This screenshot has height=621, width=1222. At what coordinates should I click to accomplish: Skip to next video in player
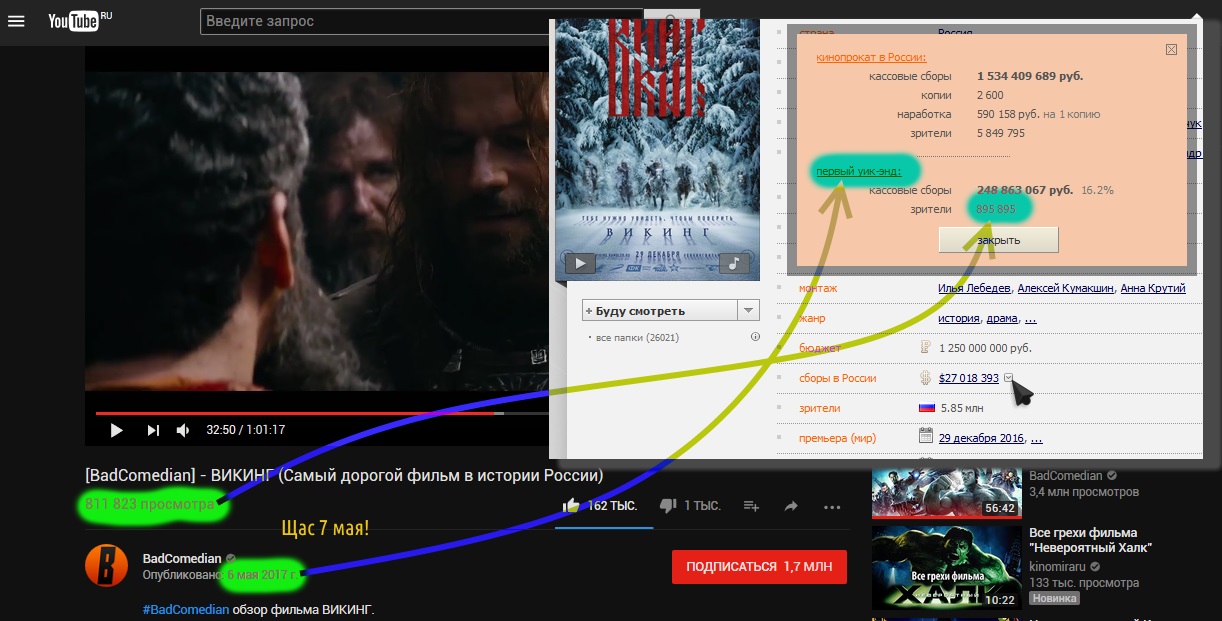click(x=153, y=430)
